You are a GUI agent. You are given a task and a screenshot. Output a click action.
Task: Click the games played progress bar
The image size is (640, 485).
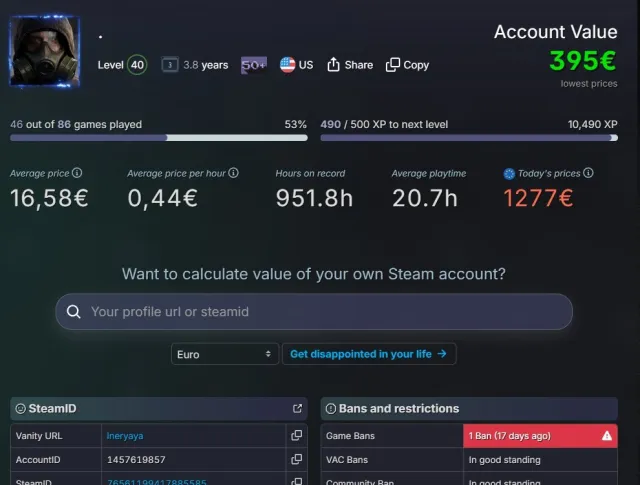click(x=159, y=138)
